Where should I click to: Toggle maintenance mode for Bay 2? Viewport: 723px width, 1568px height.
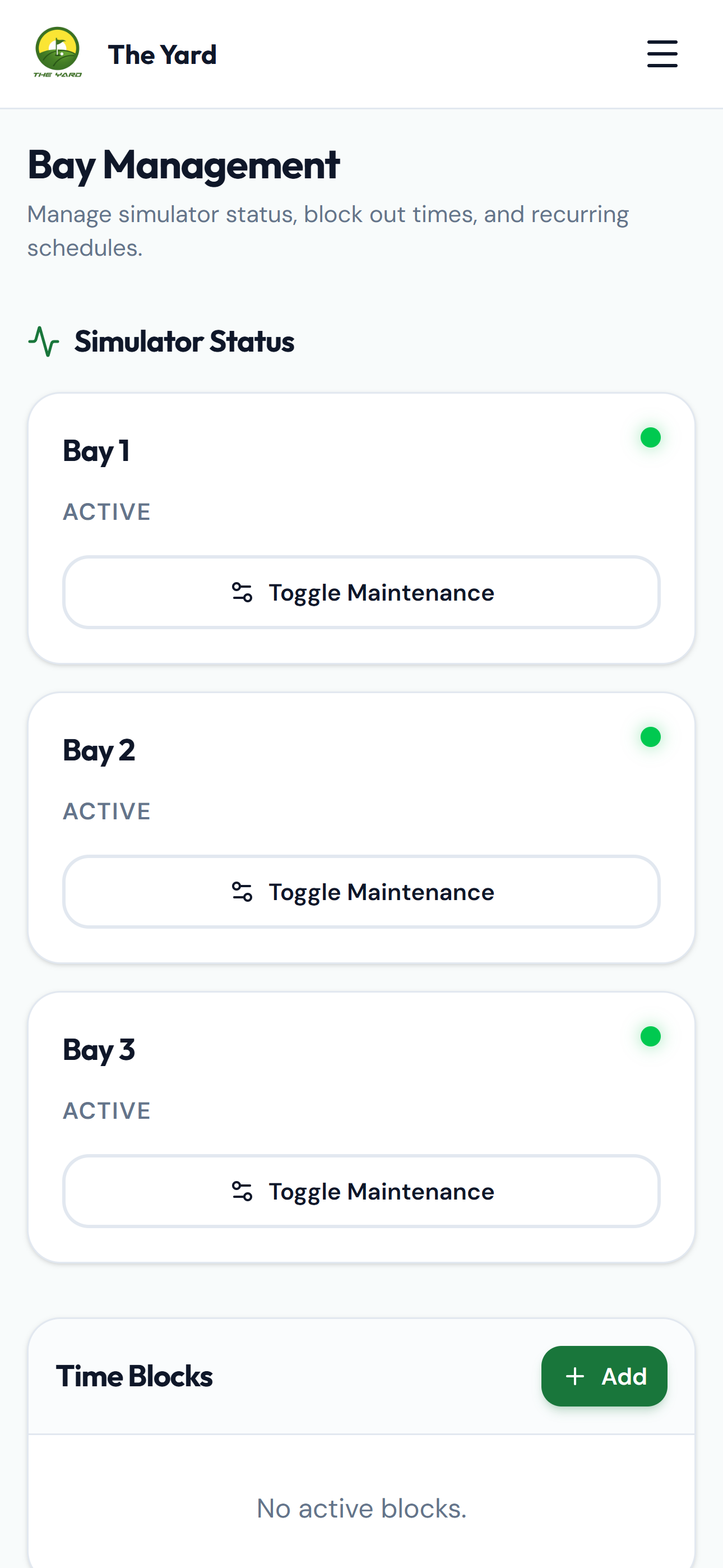tap(361, 892)
